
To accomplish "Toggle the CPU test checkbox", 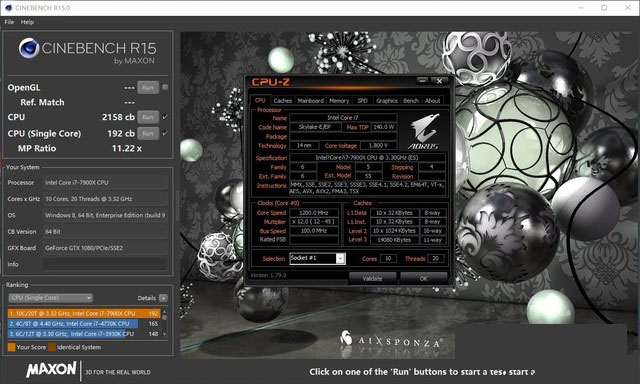I will pos(165,117).
